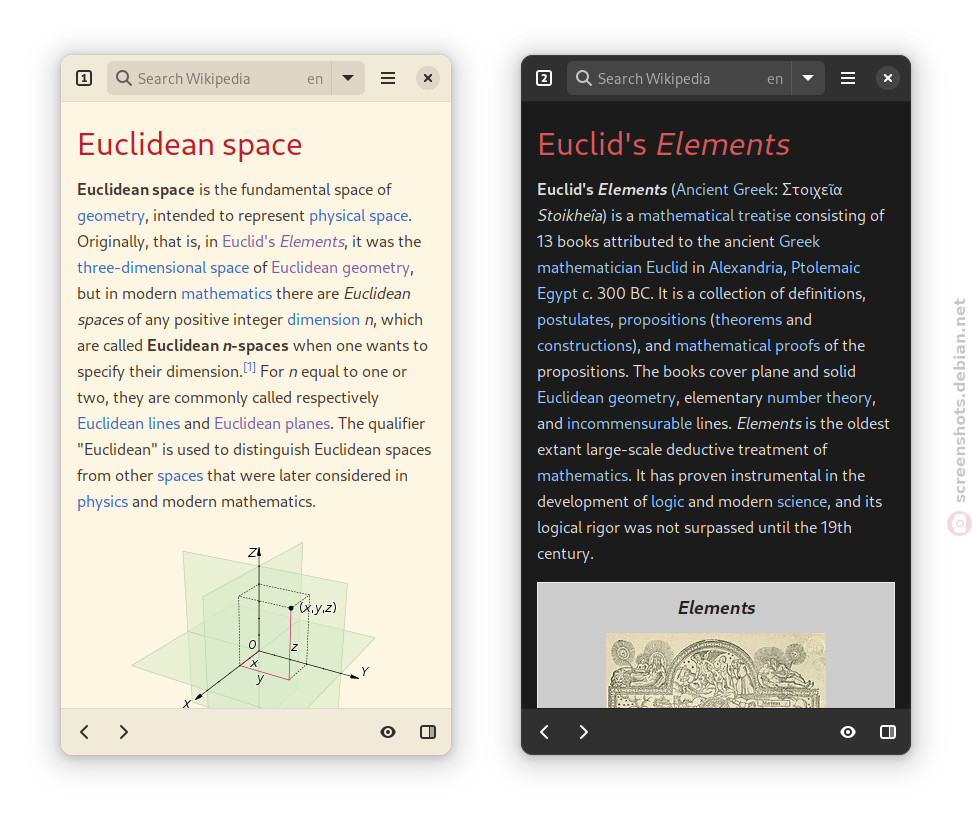Click "Euclid's Elements" article title
The image size is (972, 822).
(x=663, y=145)
